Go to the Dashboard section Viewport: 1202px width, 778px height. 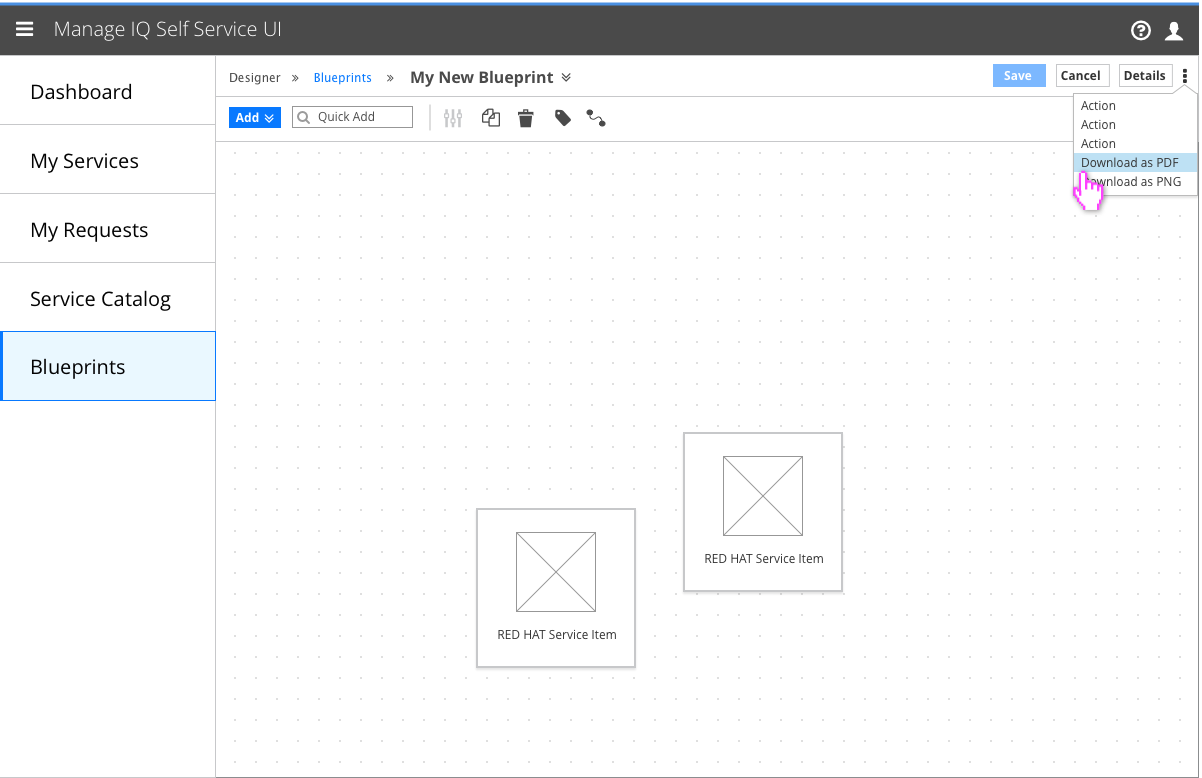point(82,91)
